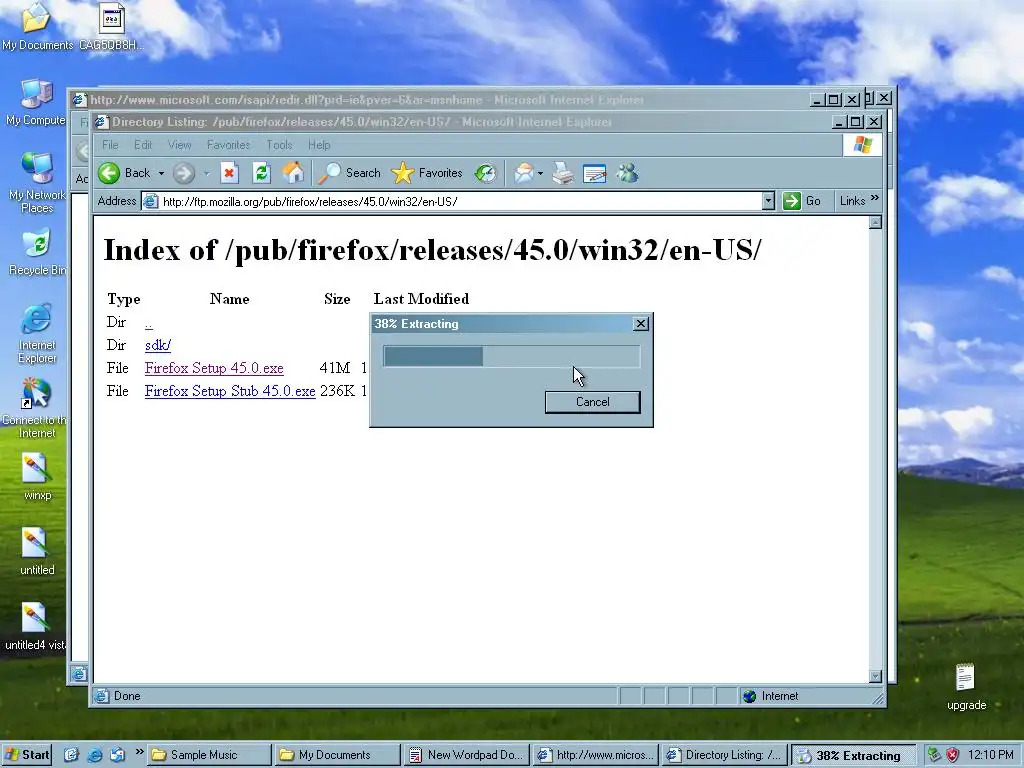The height and width of the screenshot is (768, 1024).
Task: Click the Show Desktop quick launch icon
Action: point(71,755)
